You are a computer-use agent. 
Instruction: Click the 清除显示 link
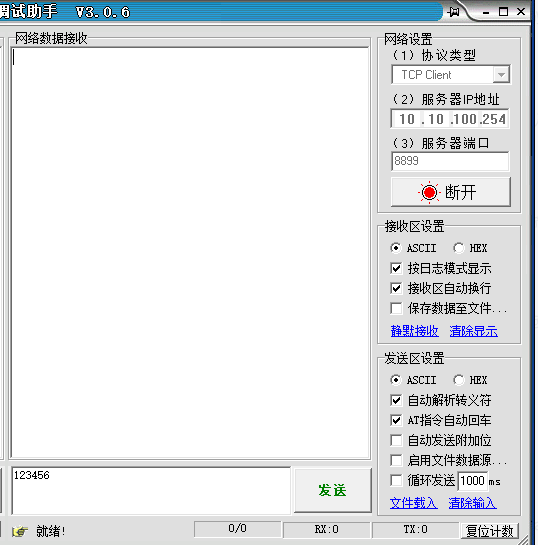[x=473, y=331]
